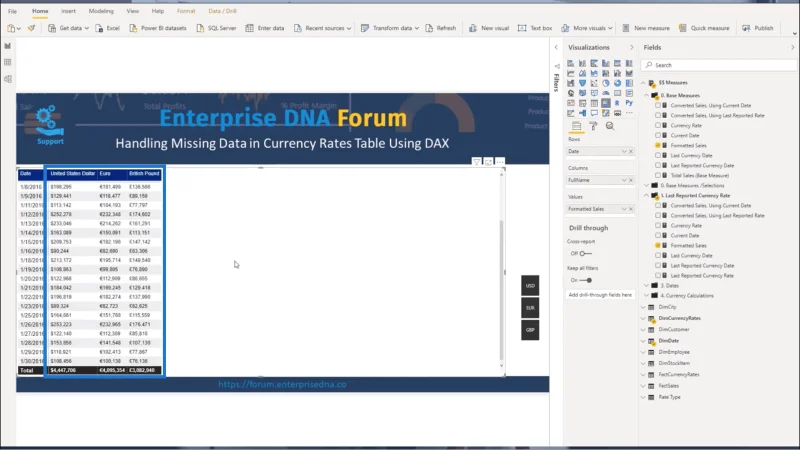
Task: Check Last Currency Date under 0. Base Measures
Action: 658,156
